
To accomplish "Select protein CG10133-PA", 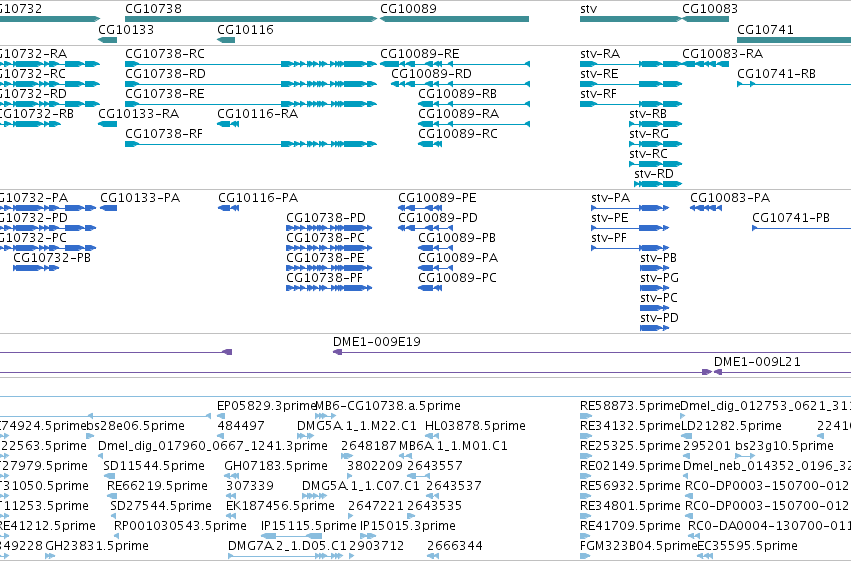I will pos(109,208).
